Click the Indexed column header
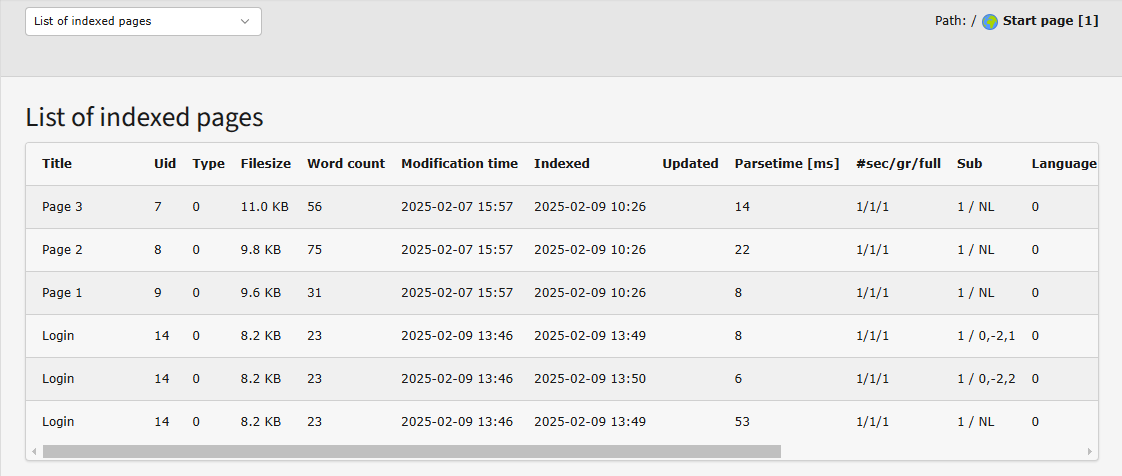1122x476 pixels. (x=562, y=163)
